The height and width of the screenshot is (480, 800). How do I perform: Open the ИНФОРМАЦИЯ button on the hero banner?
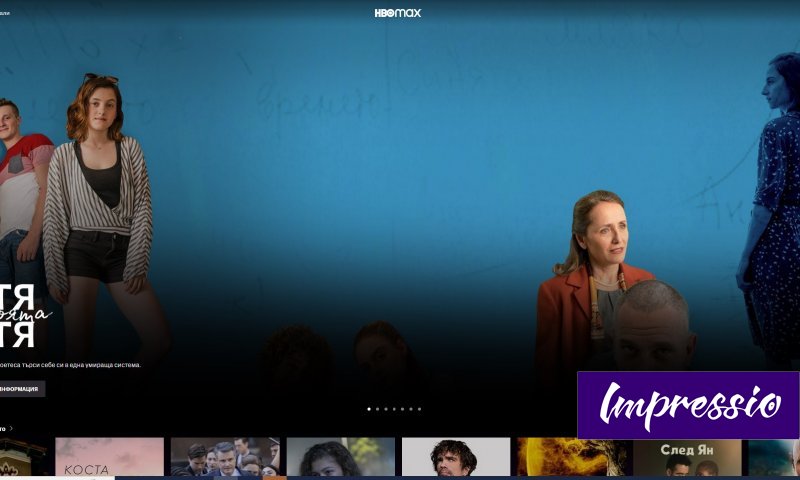[22, 389]
